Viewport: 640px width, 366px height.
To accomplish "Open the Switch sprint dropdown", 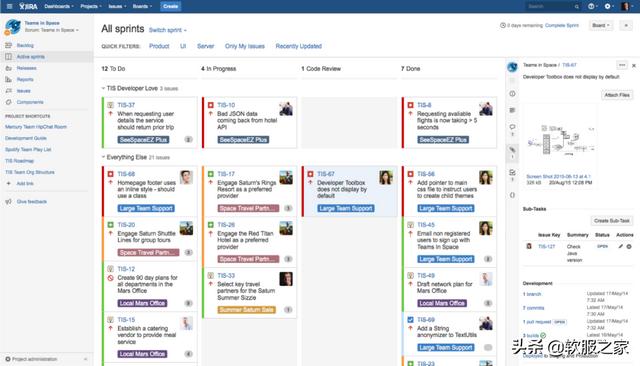I will coord(168,30).
